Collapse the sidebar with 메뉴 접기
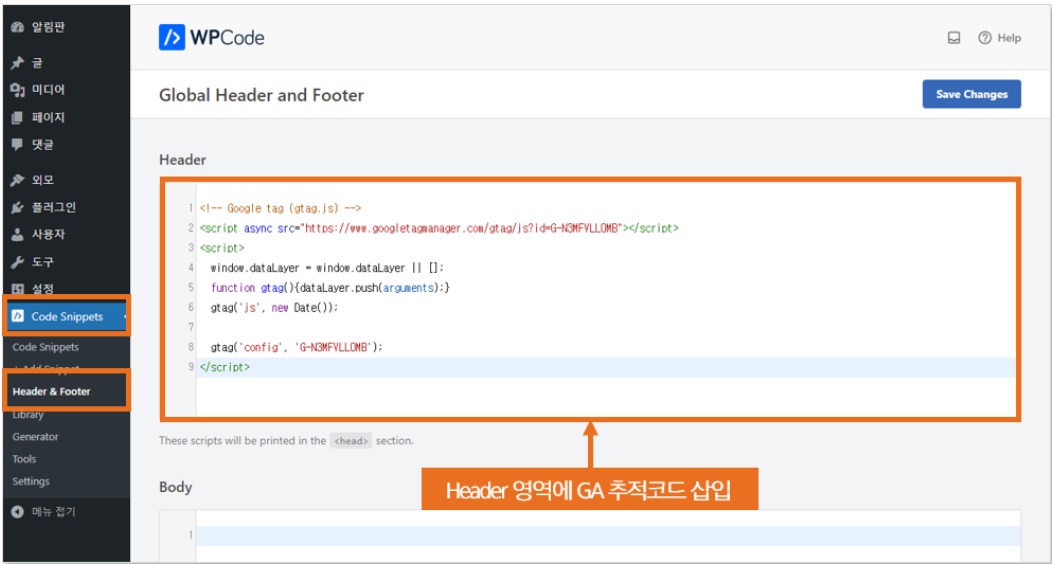The width and height of the screenshot is (1054, 564). click(x=54, y=512)
